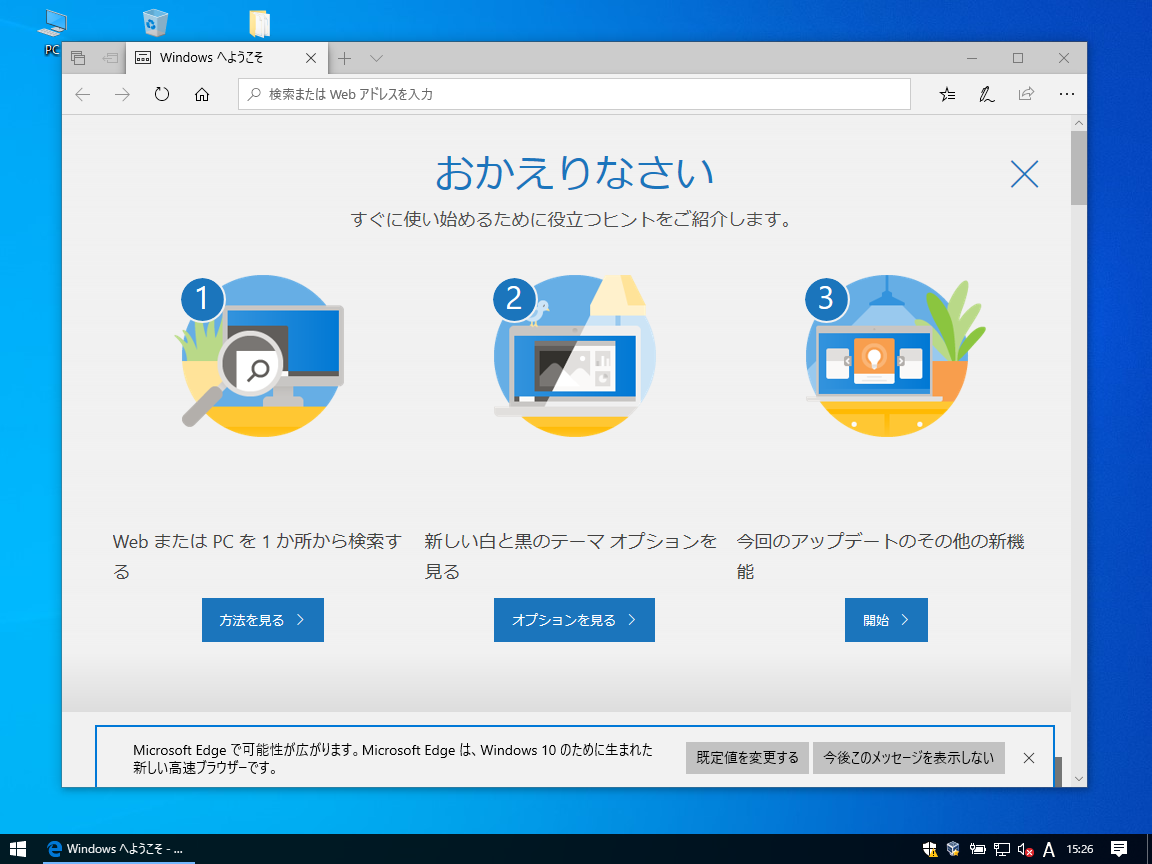This screenshot has width=1152, height=864.
Task: Click the scrollbar up arrow
Action: (1079, 123)
